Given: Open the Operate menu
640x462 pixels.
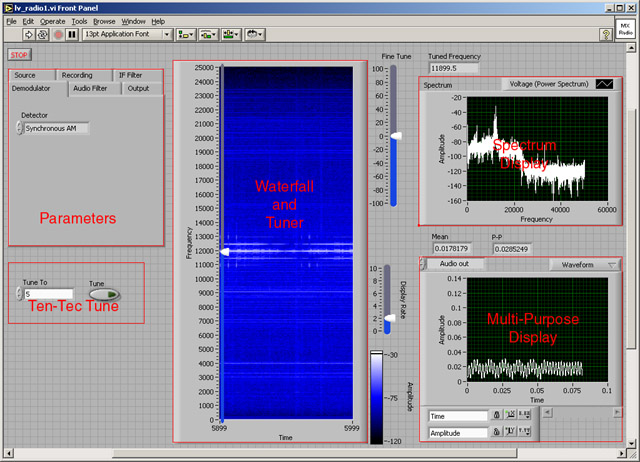Looking at the screenshot, I should click(53, 20).
